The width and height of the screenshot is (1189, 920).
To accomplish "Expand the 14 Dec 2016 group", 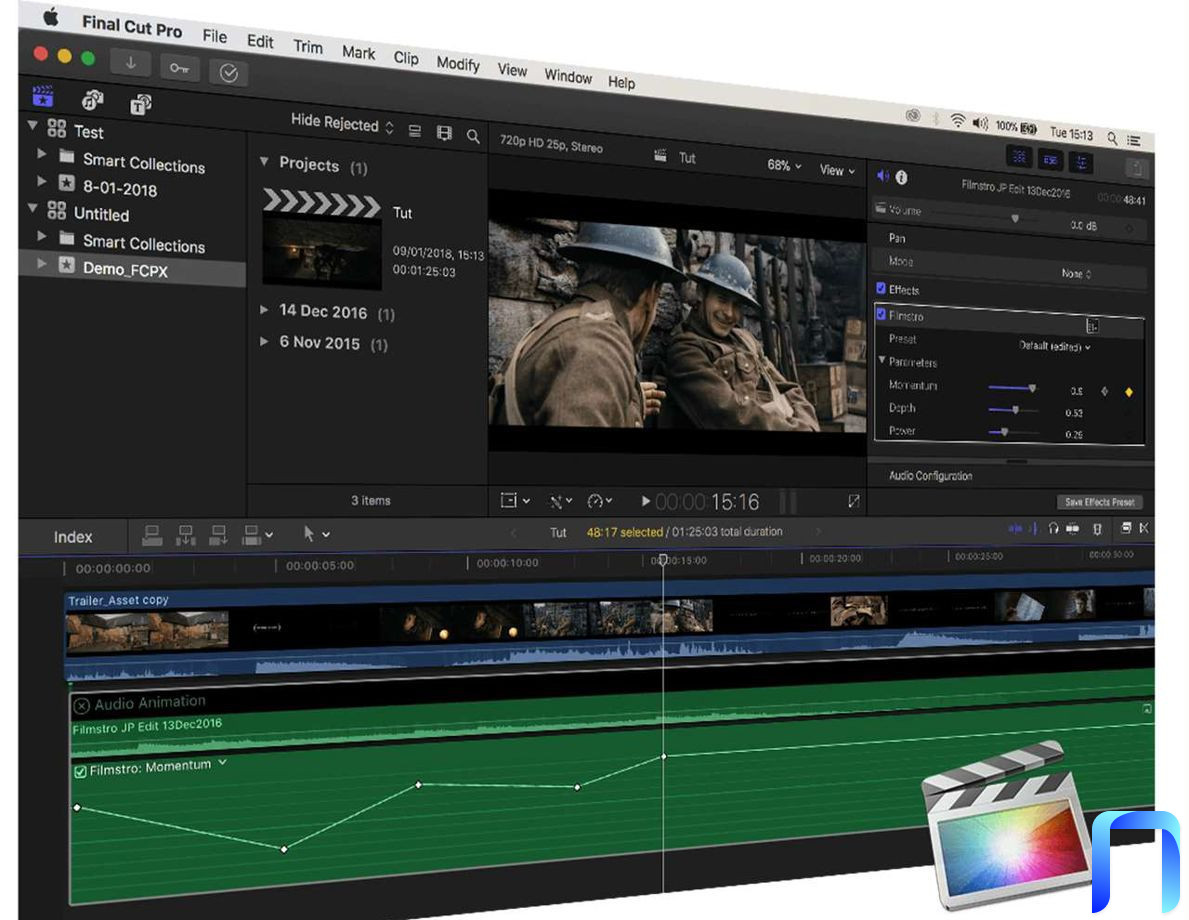I will click(264, 309).
